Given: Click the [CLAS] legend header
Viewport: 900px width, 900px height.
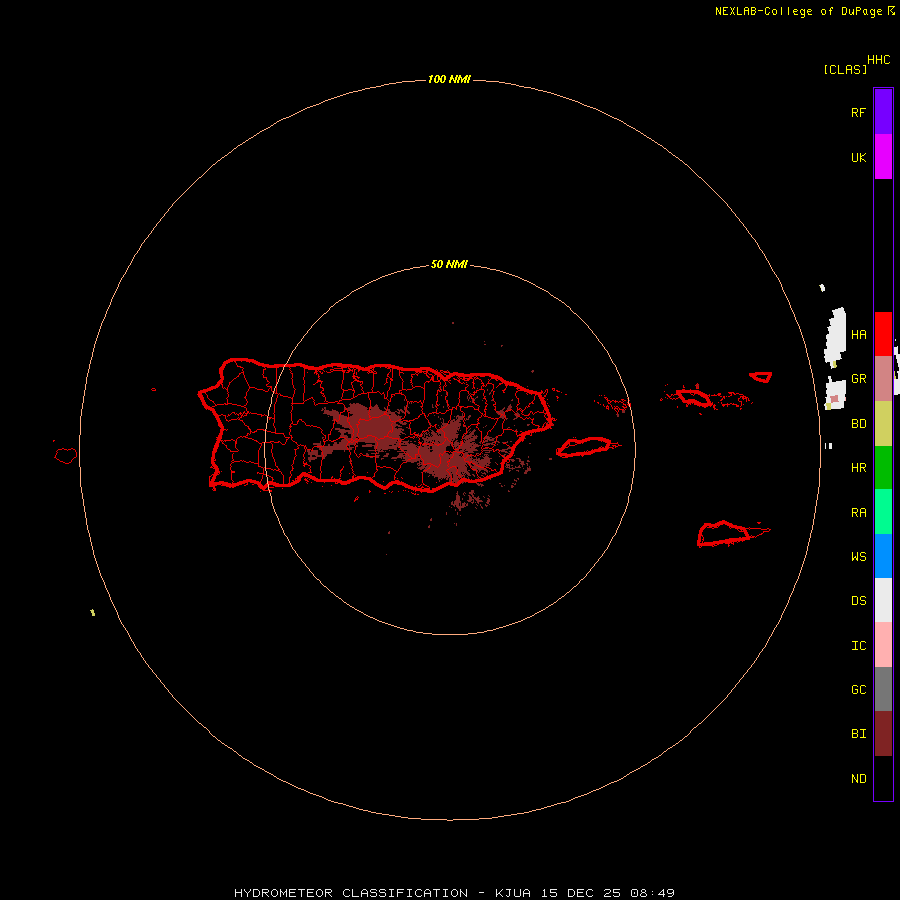Looking at the screenshot, I should (845, 69).
